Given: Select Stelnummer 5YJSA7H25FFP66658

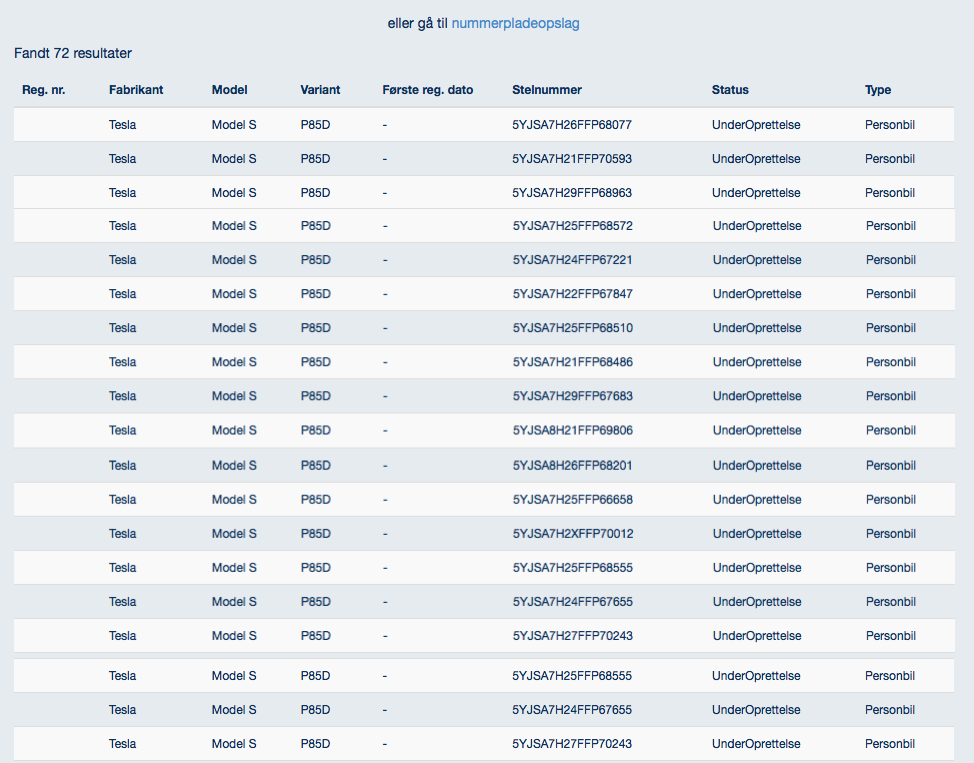Looking at the screenshot, I should tap(573, 500).
